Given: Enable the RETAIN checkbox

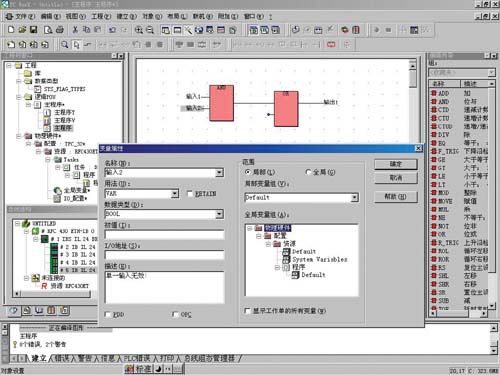Looking at the screenshot, I should point(190,193).
